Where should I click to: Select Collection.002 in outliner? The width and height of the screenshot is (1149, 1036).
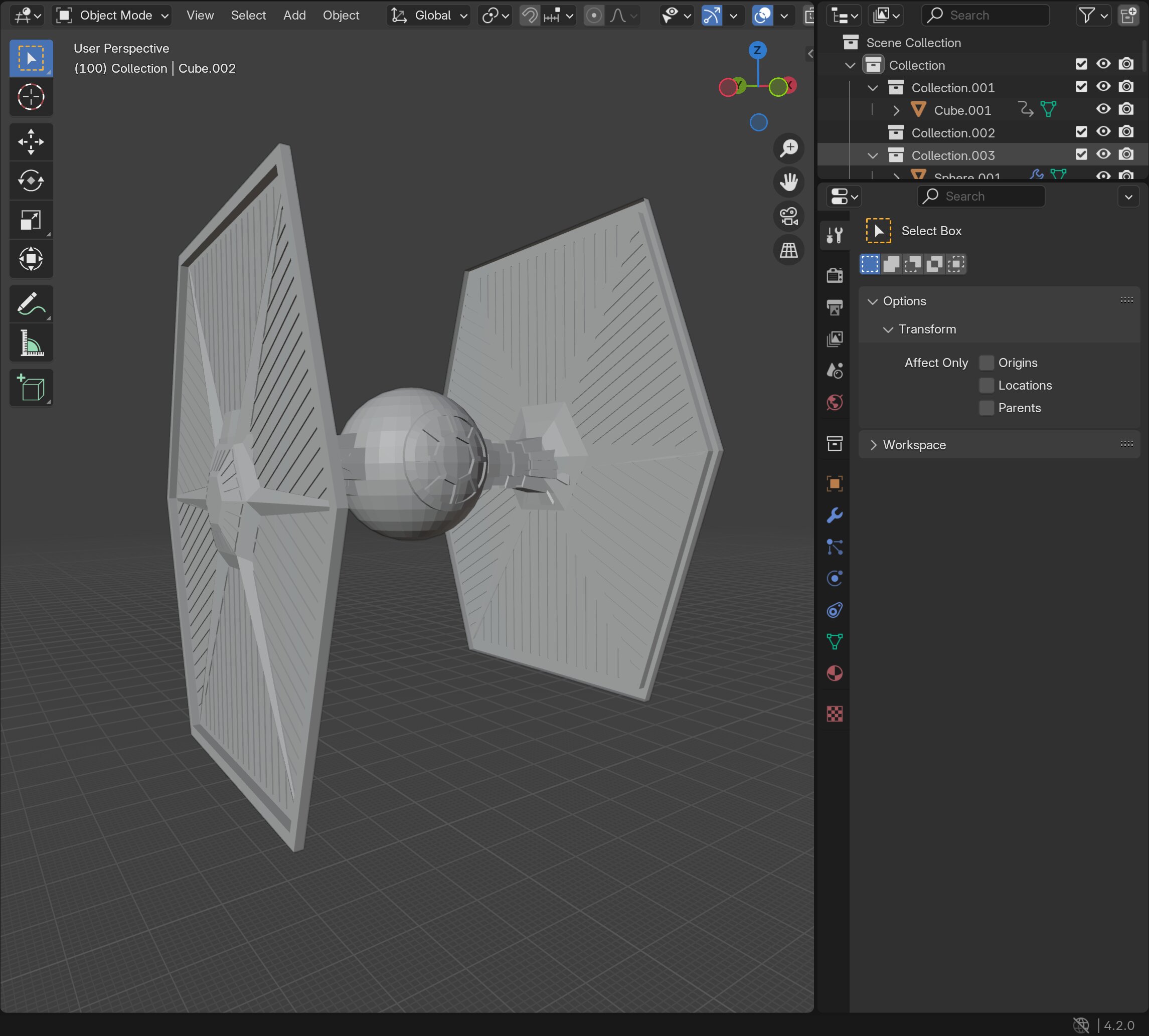(x=952, y=132)
